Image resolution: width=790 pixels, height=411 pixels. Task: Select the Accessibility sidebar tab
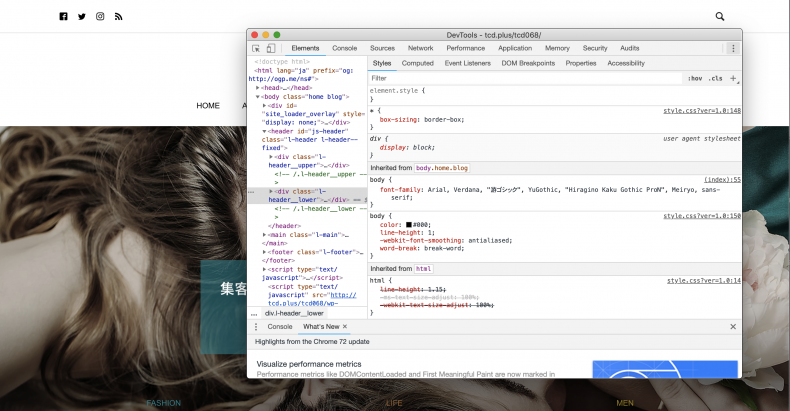(x=626, y=63)
